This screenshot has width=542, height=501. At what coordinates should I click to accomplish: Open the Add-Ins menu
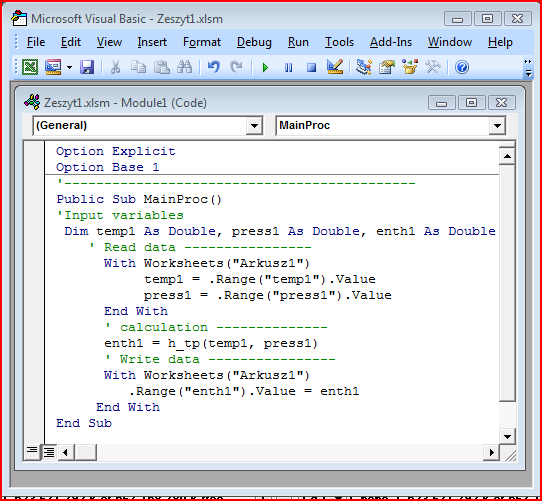391,42
